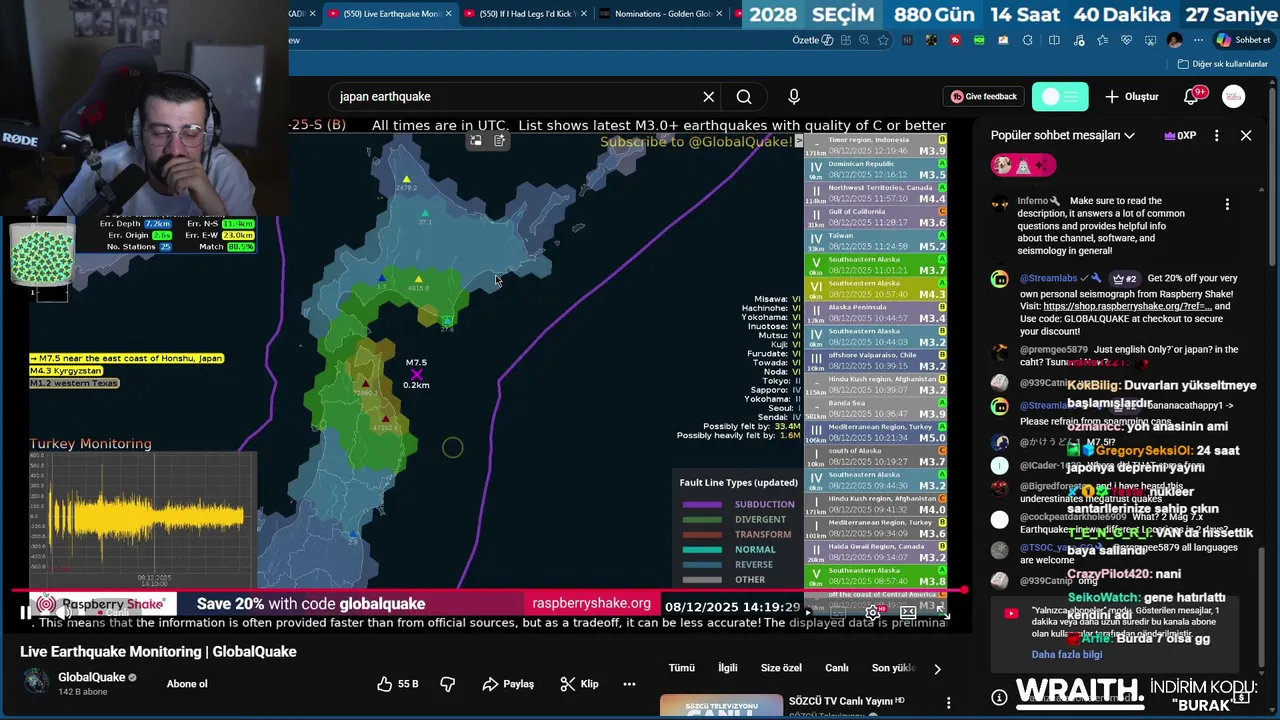Select the Canlı filter chip

pos(837,668)
